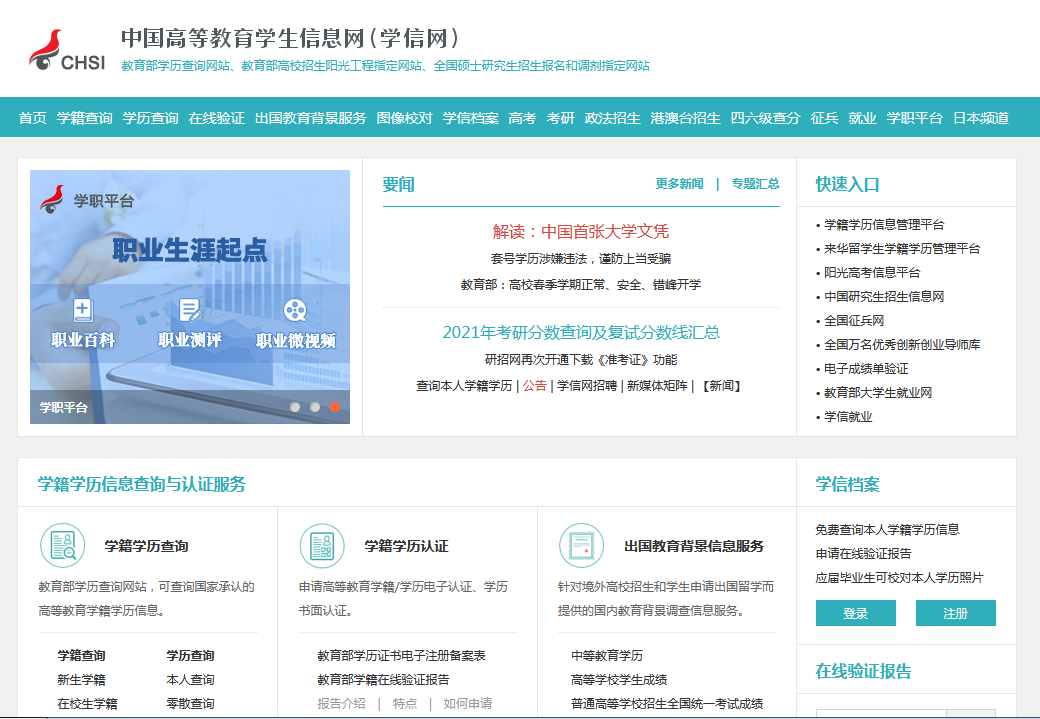Open 在校生学籍 link
The image size is (1040, 719).
(88, 703)
